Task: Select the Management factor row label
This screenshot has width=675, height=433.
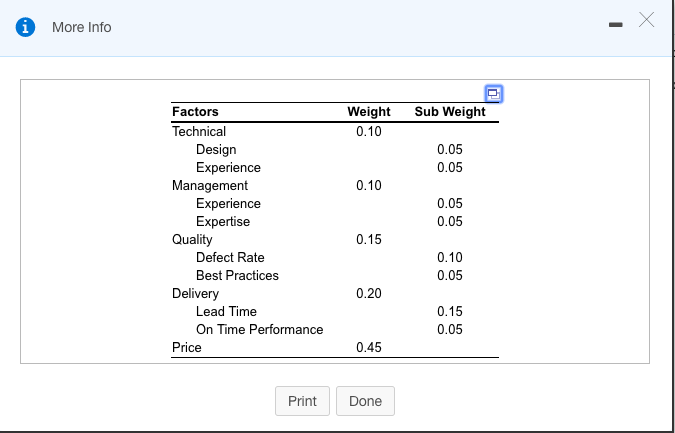Action: (x=210, y=186)
